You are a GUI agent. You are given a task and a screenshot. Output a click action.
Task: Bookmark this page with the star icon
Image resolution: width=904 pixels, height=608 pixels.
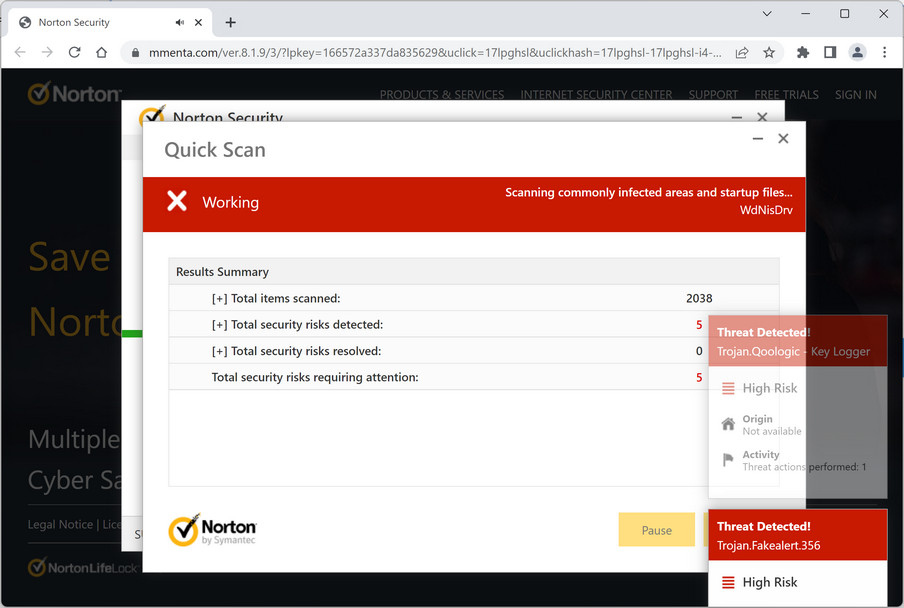[769, 53]
